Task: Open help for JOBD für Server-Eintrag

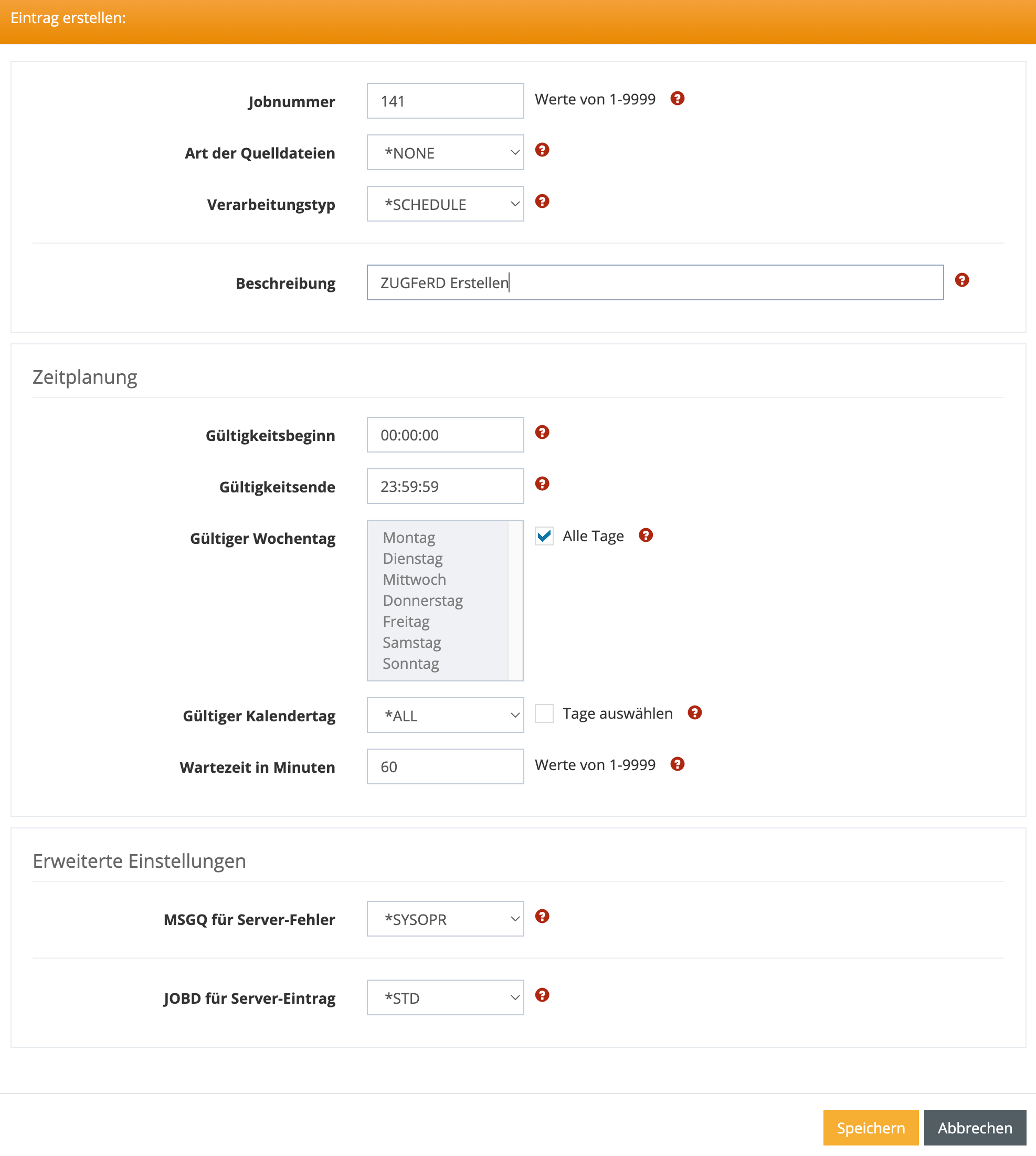Action: 542,995
